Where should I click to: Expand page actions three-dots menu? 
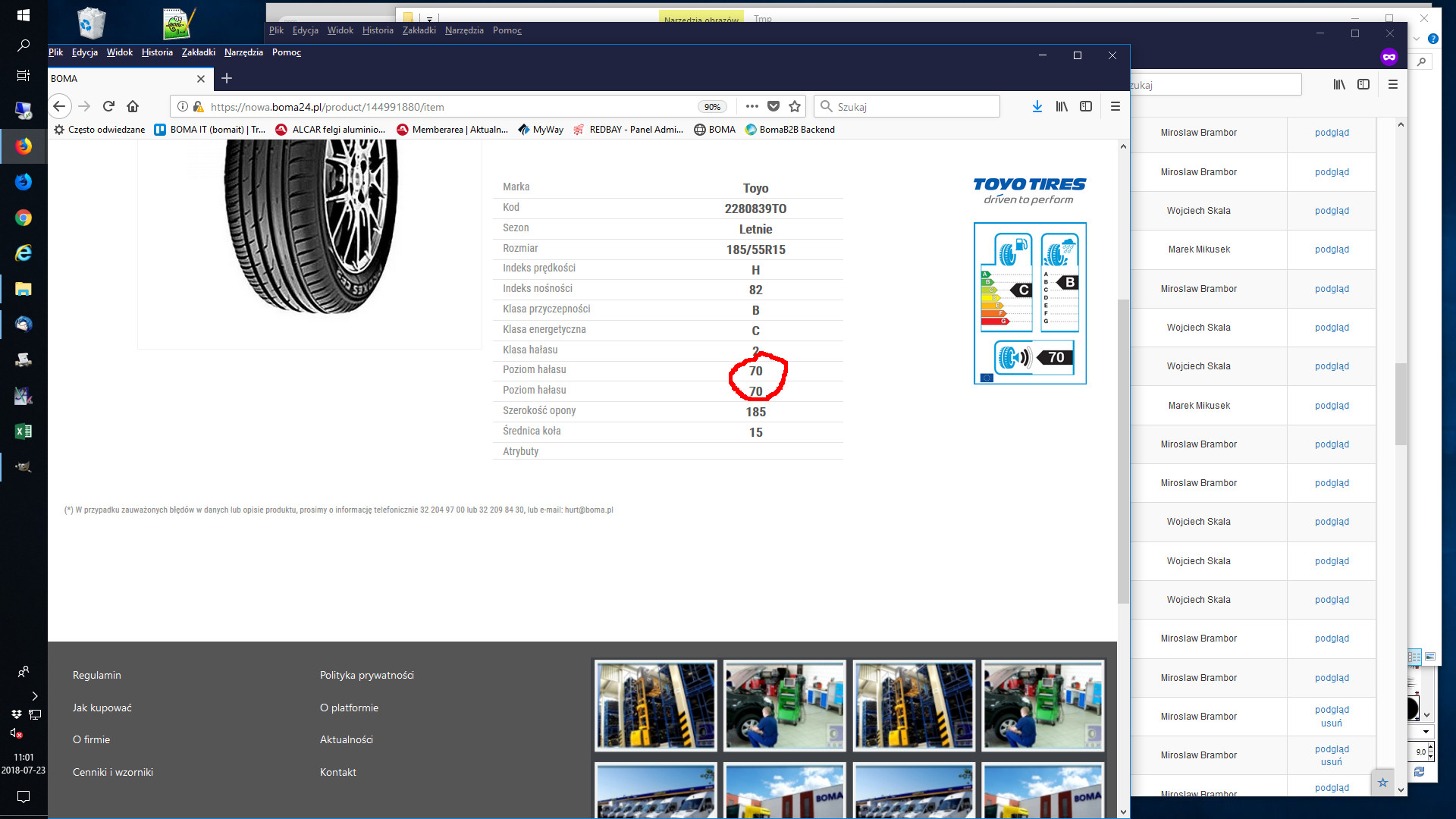(x=752, y=106)
